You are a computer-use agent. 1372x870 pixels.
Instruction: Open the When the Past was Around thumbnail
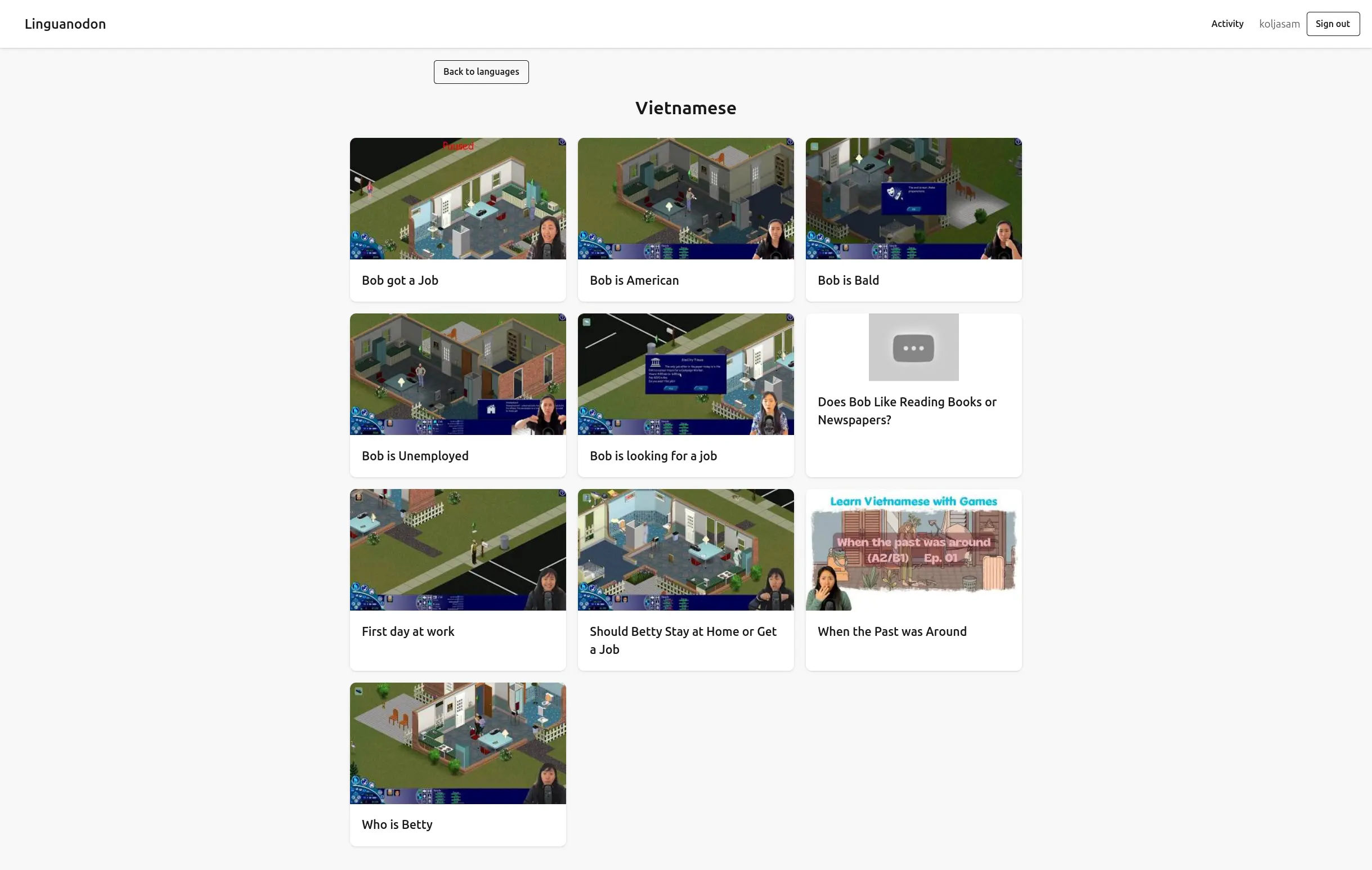(x=913, y=549)
